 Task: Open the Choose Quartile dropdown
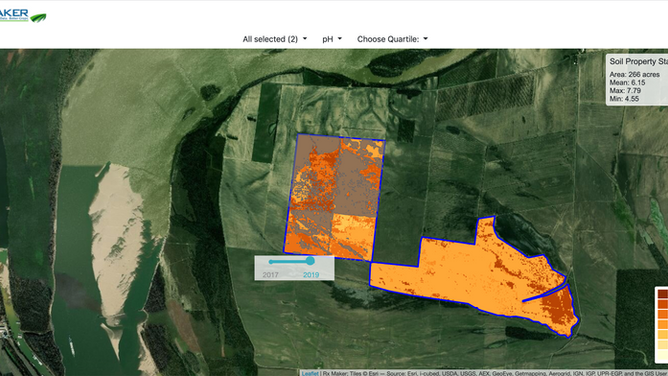pos(392,39)
